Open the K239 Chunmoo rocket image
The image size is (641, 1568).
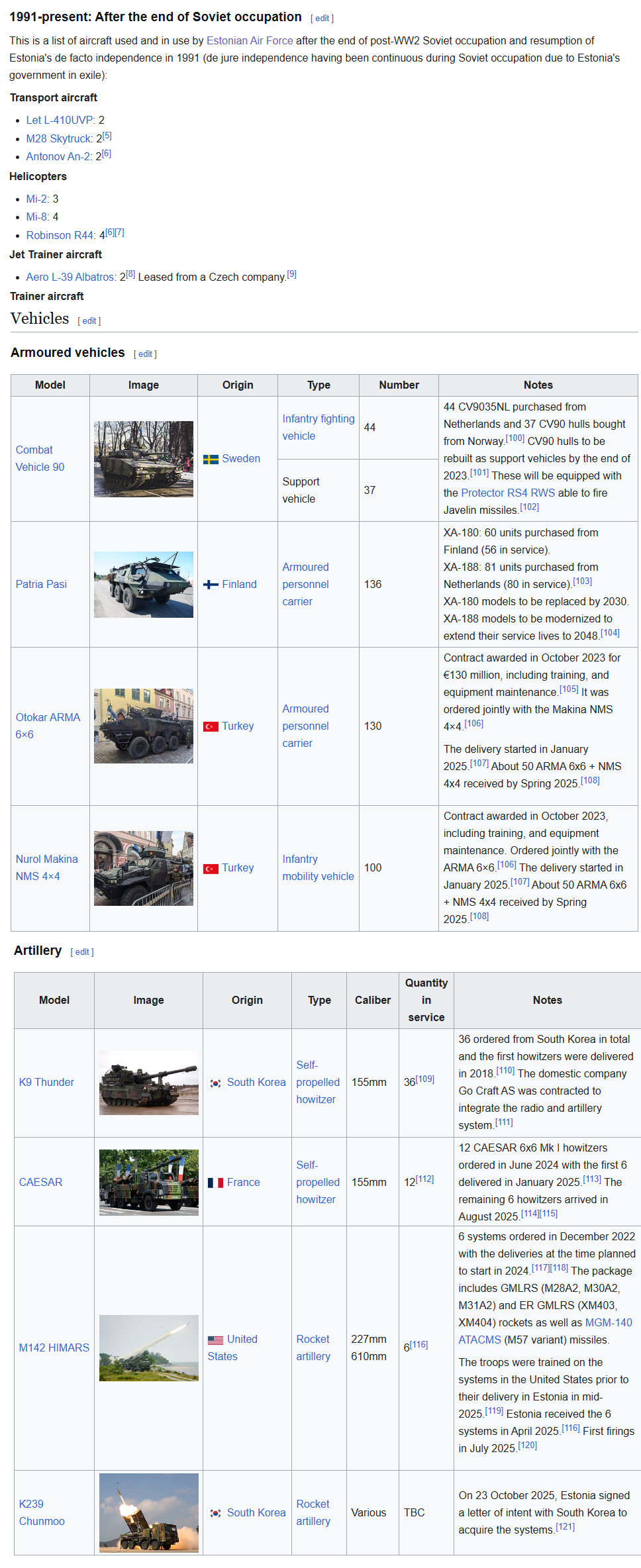[x=149, y=1513]
